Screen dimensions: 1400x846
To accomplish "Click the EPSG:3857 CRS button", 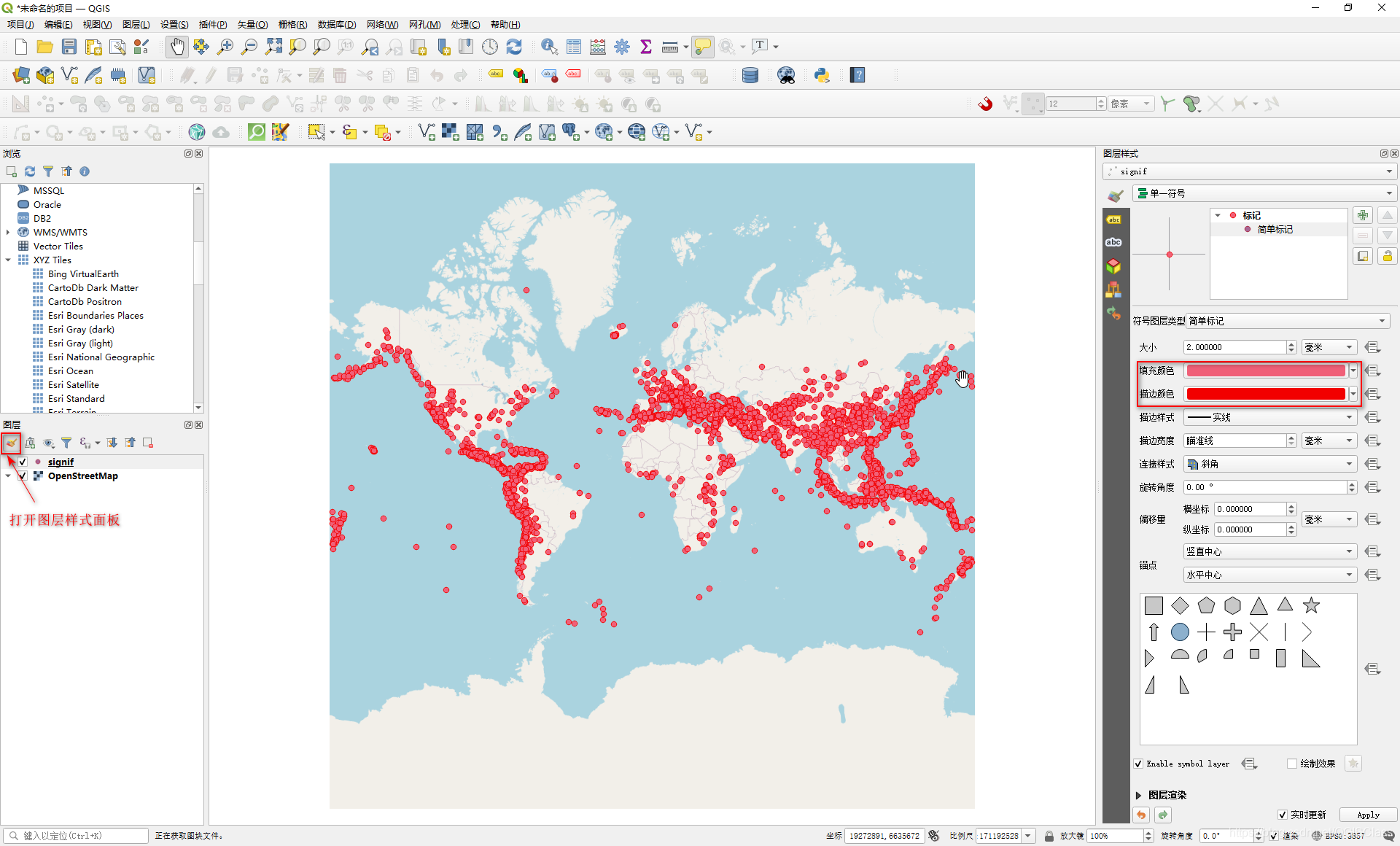I will (1339, 836).
